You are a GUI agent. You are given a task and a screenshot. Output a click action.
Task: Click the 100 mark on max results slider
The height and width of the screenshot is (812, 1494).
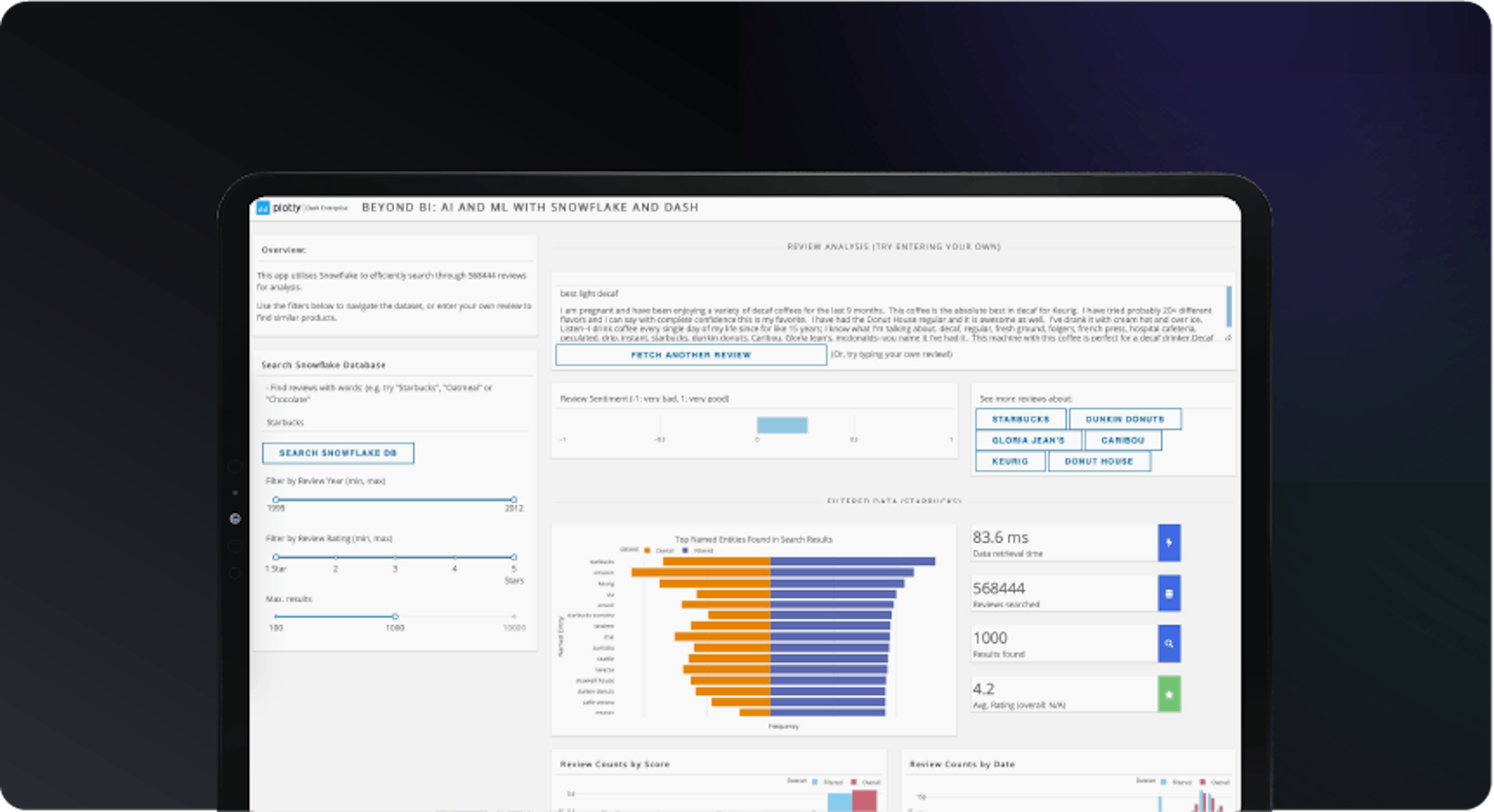tap(276, 628)
